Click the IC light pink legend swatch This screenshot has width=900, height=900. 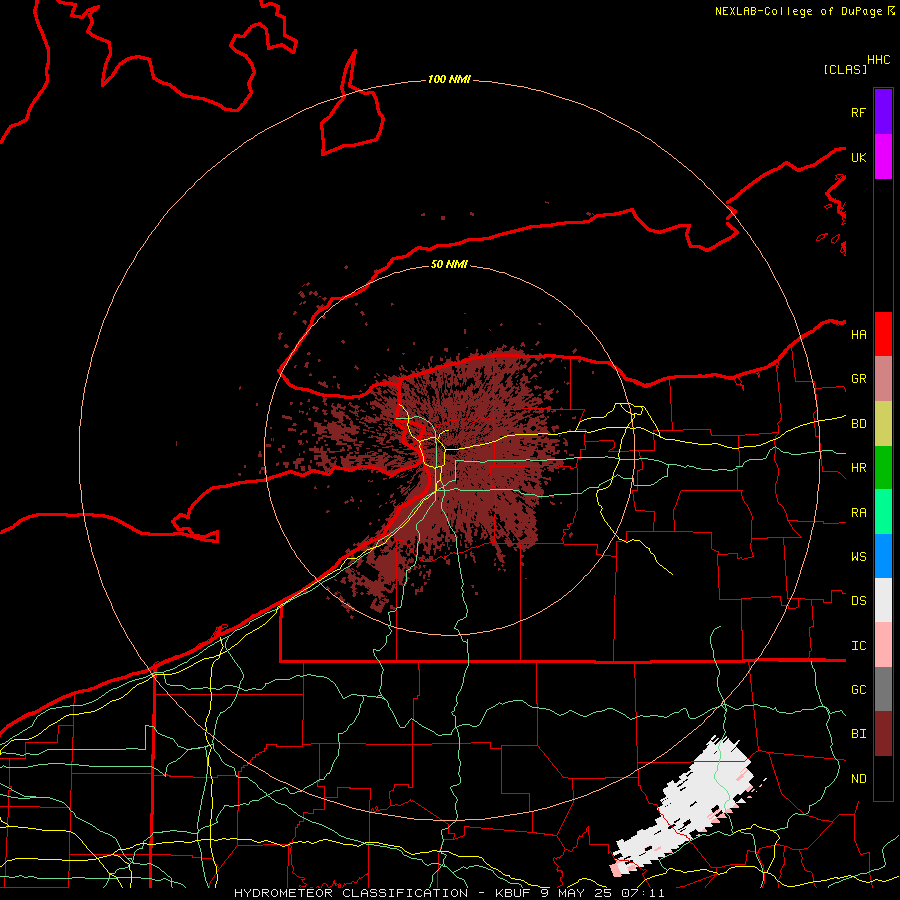pyautogui.click(x=883, y=645)
